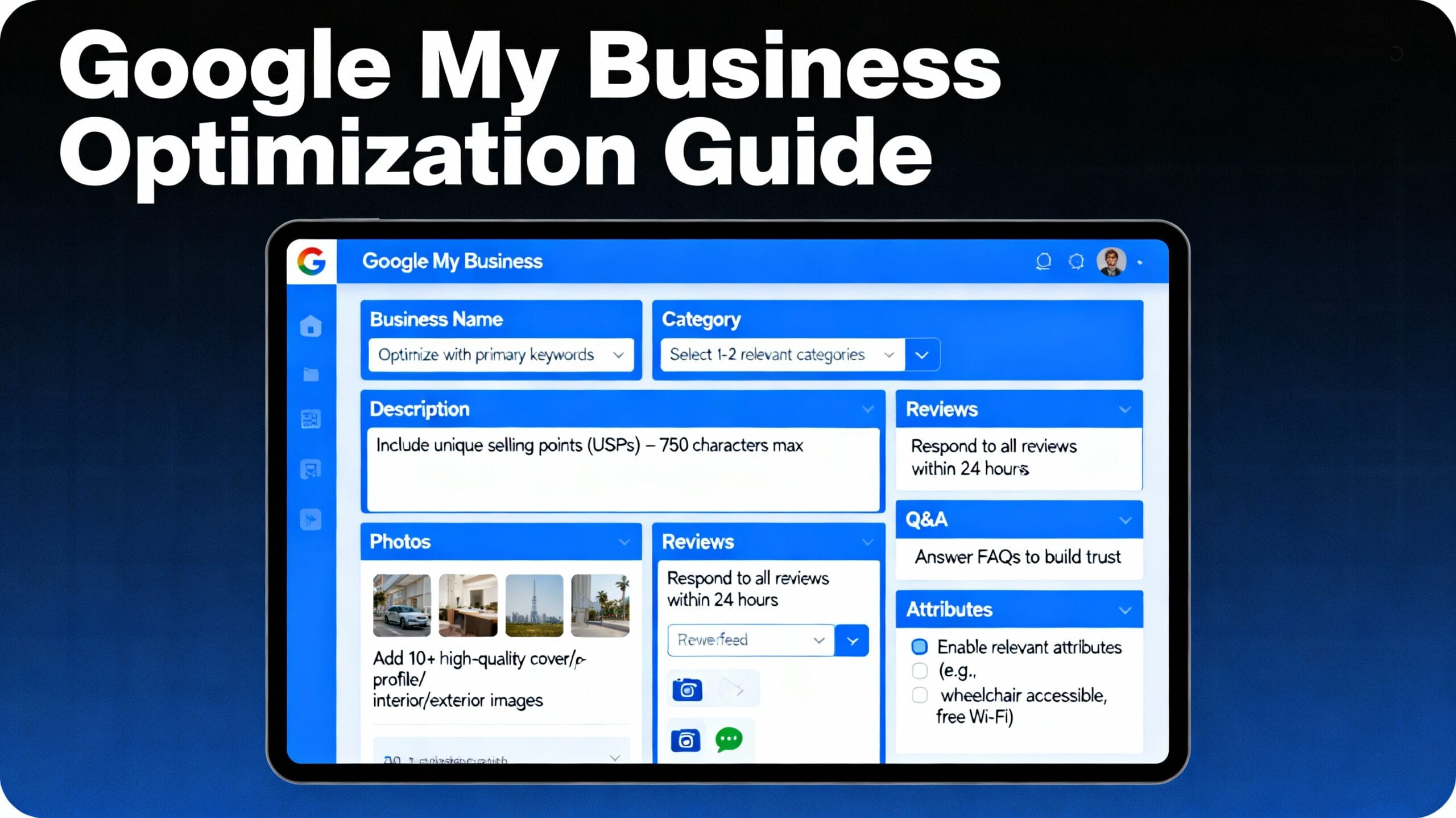
Task: Collapse the Q&A panel chevron
Action: [x=1124, y=520]
